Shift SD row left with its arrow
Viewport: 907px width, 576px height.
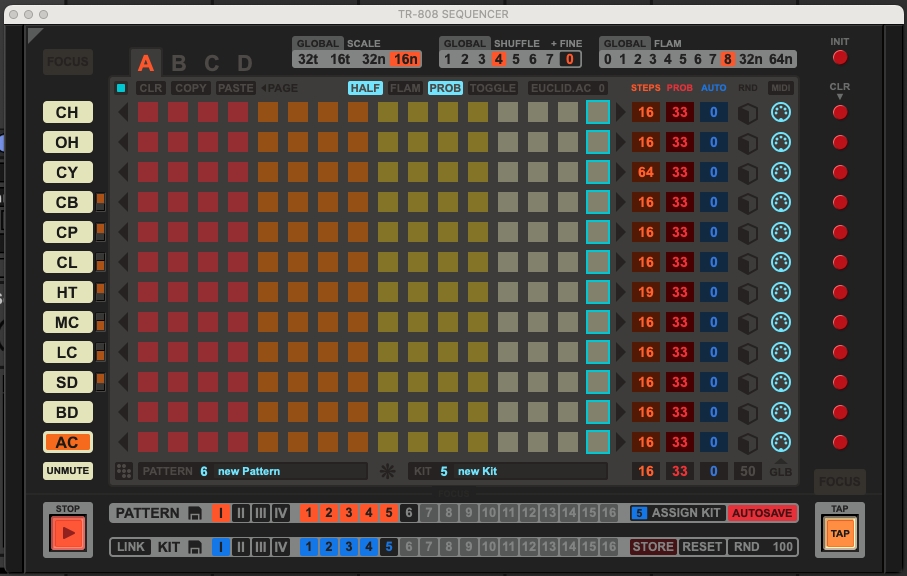[123, 382]
